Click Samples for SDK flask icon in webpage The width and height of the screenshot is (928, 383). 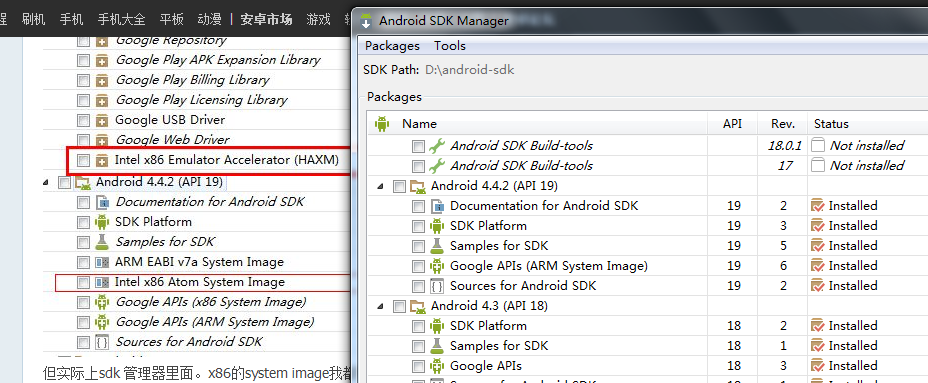pos(102,242)
